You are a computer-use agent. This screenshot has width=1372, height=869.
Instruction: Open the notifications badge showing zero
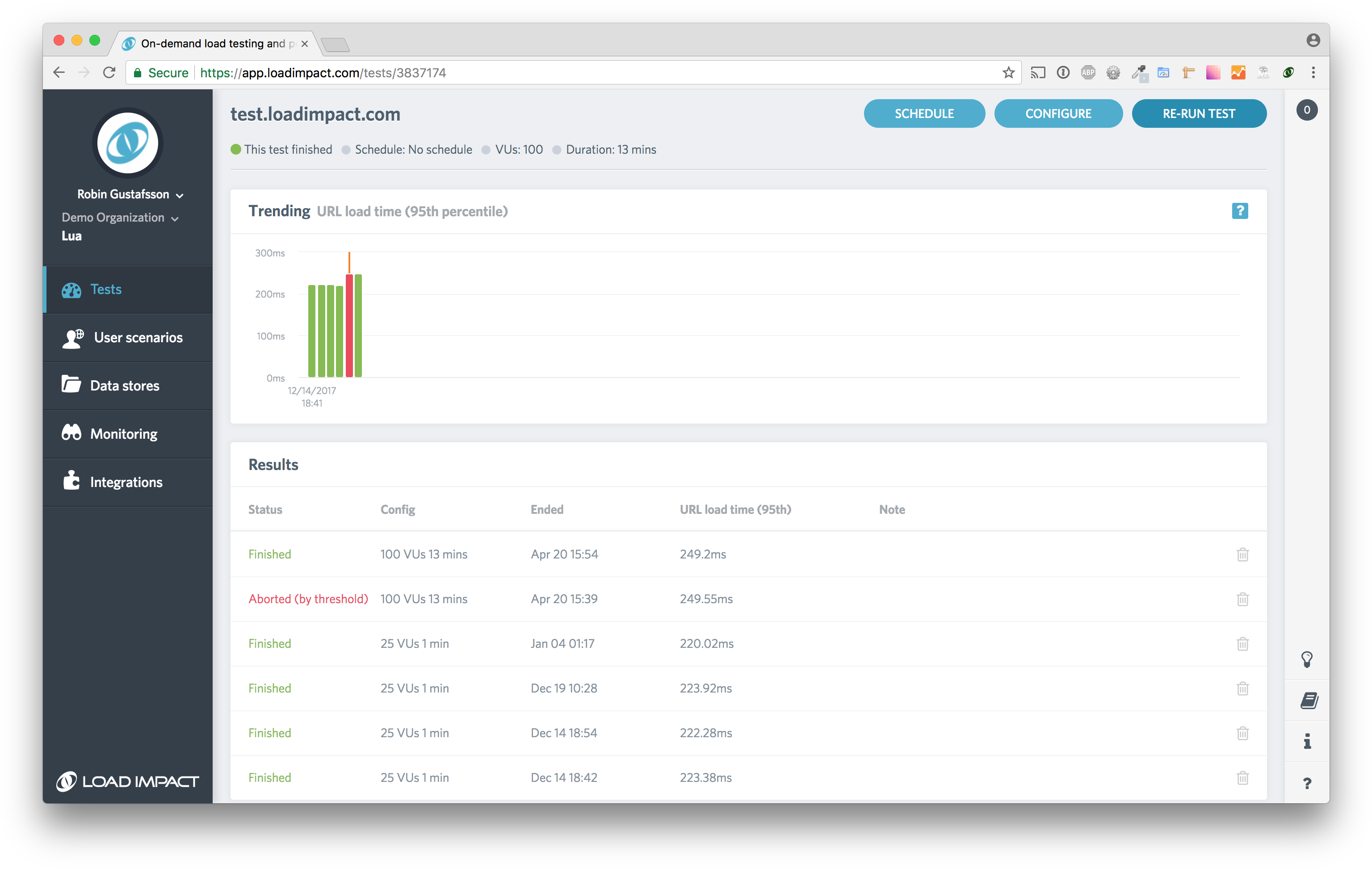pos(1308,110)
